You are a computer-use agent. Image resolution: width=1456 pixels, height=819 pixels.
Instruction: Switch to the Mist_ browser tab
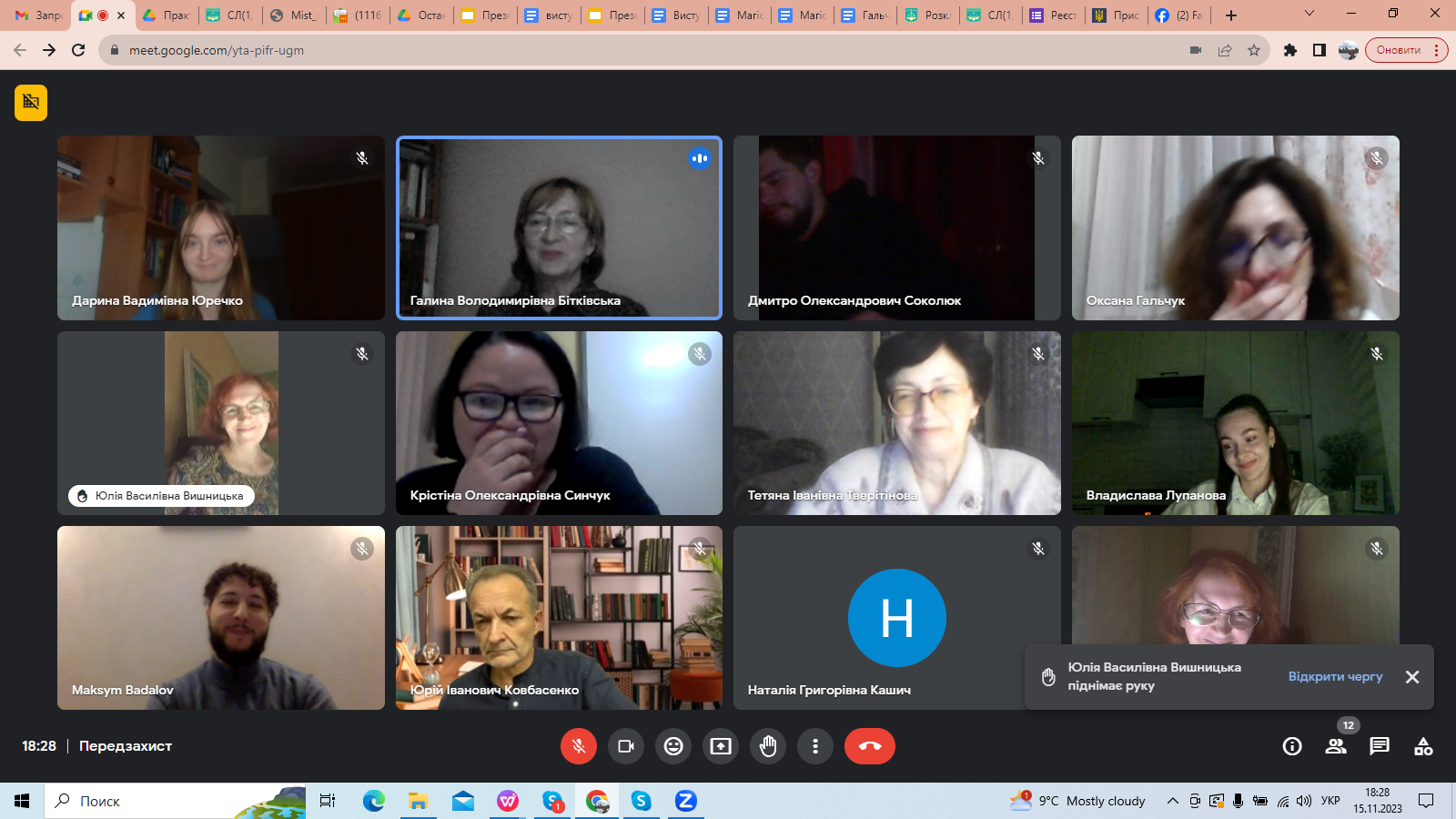point(294,15)
